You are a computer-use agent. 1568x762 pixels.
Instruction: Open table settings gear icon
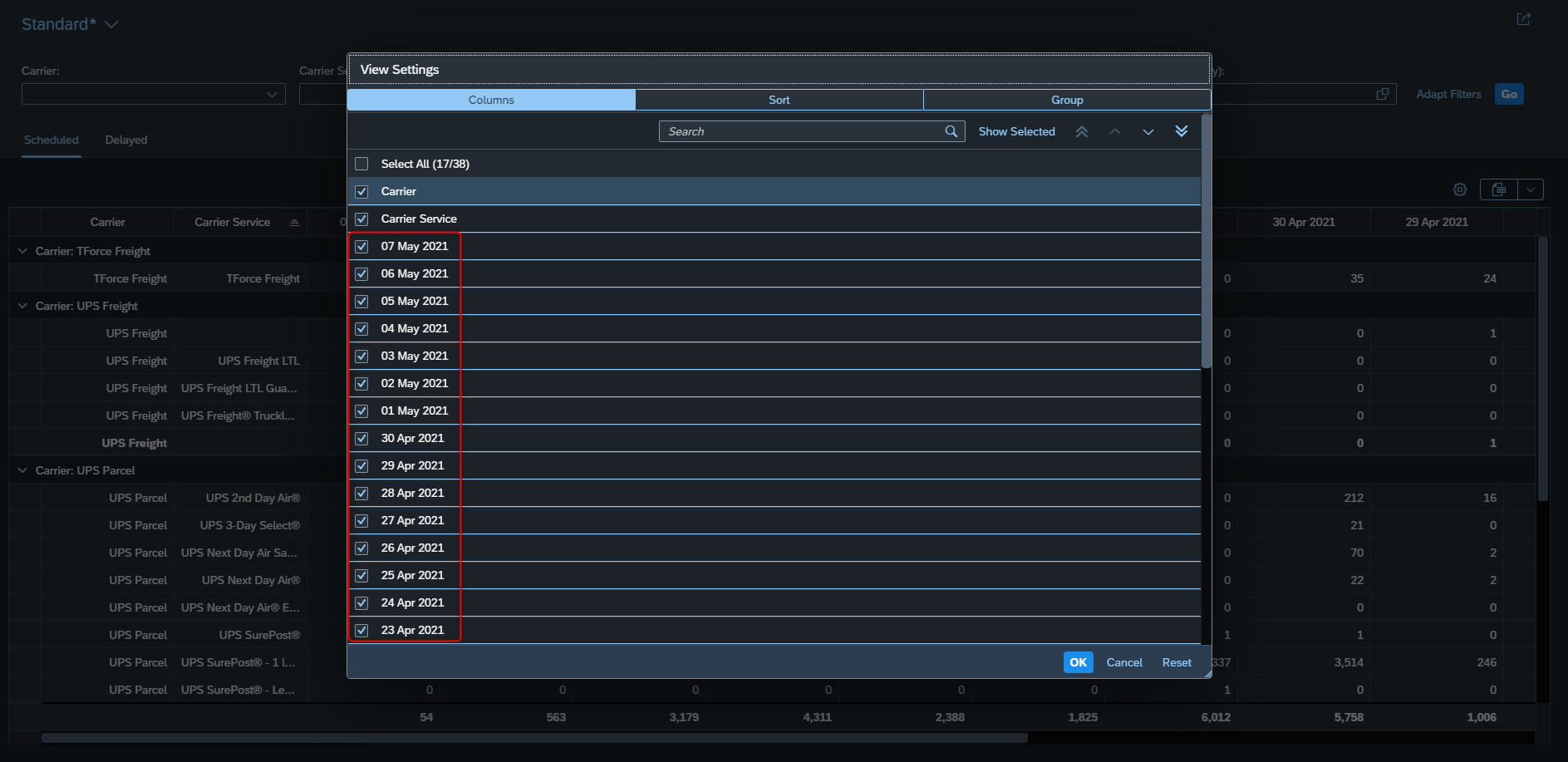tap(1460, 189)
